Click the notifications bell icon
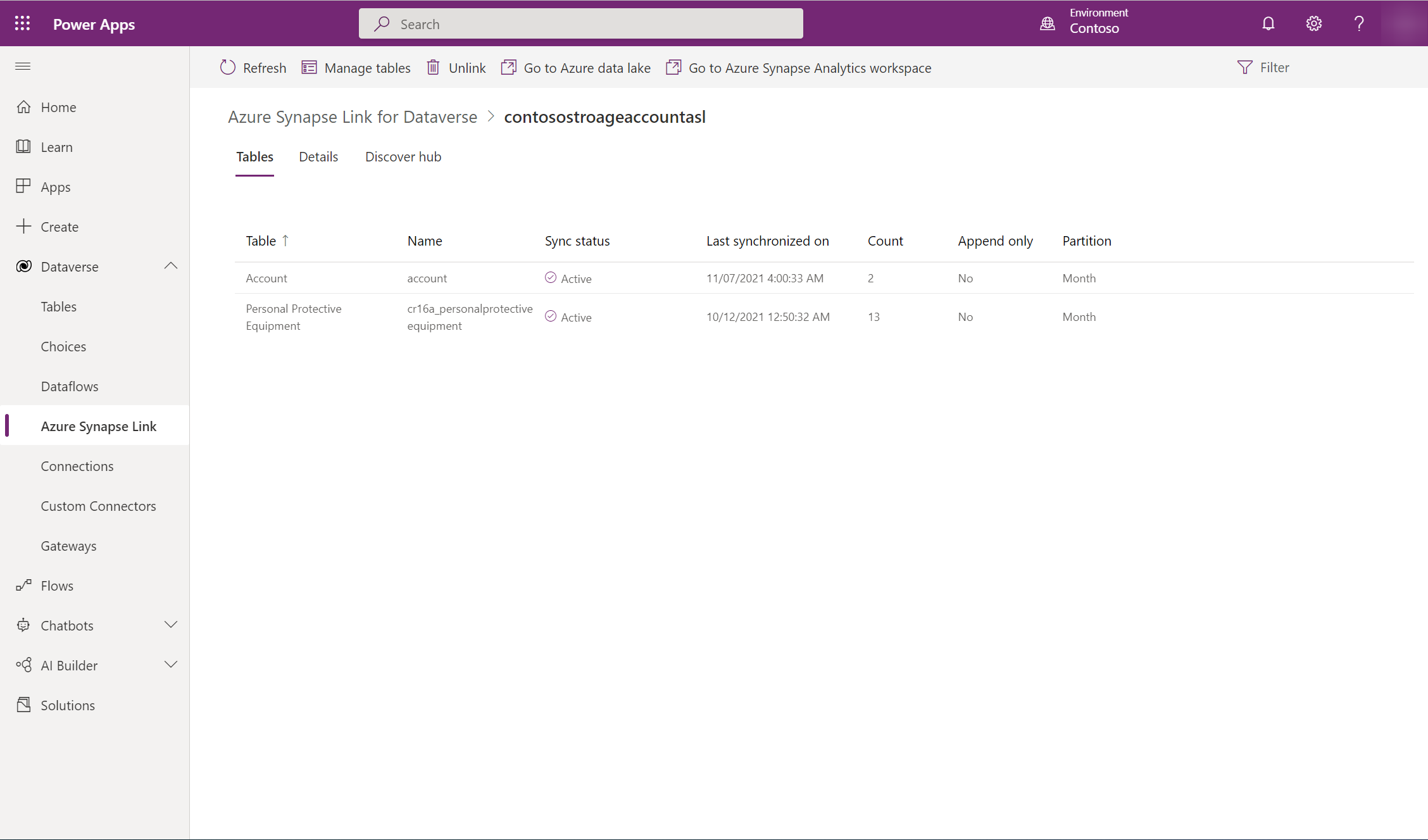Viewport: 1428px width, 840px height. point(1268,23)
